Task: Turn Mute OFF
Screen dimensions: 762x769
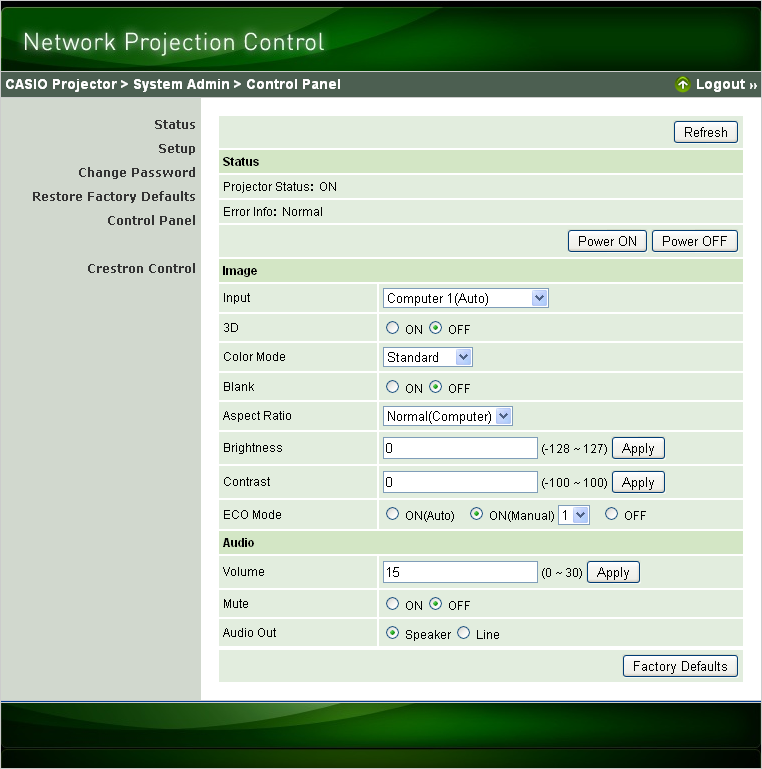Action: [435, 604]
